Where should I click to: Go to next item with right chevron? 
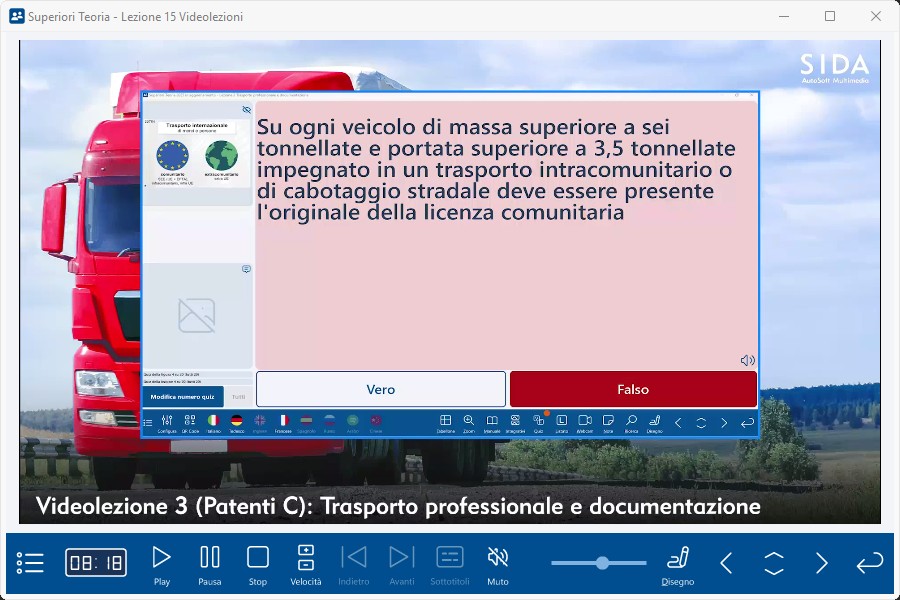[x=821, y=563]
